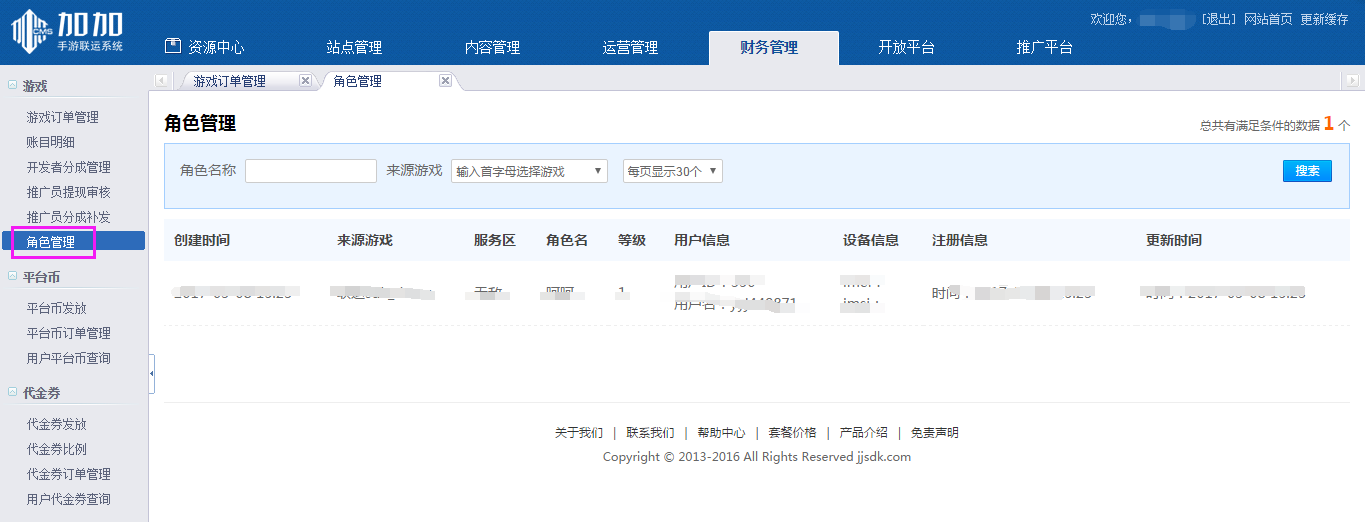Open the 每页显示30个 page size dropdown
Screen dimensions: 1365x522
(672, 171)
